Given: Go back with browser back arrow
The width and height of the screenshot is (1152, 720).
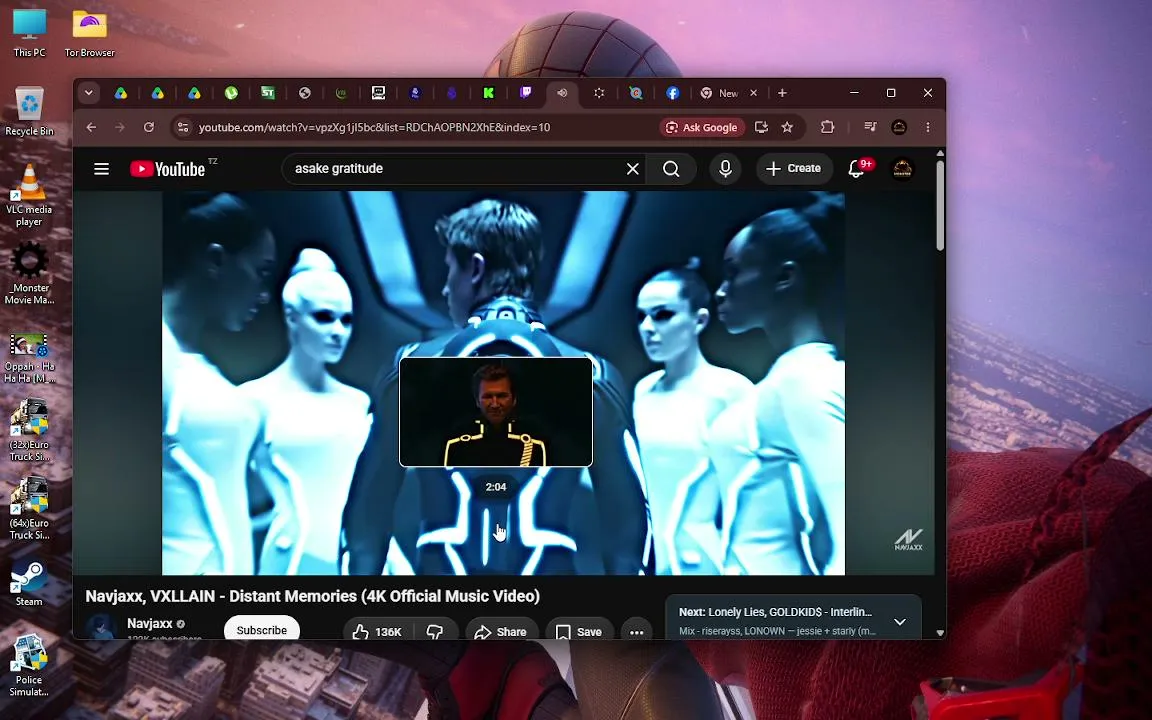Looking at the screenshot, I should pyautogui.click(x=91, y=127).
